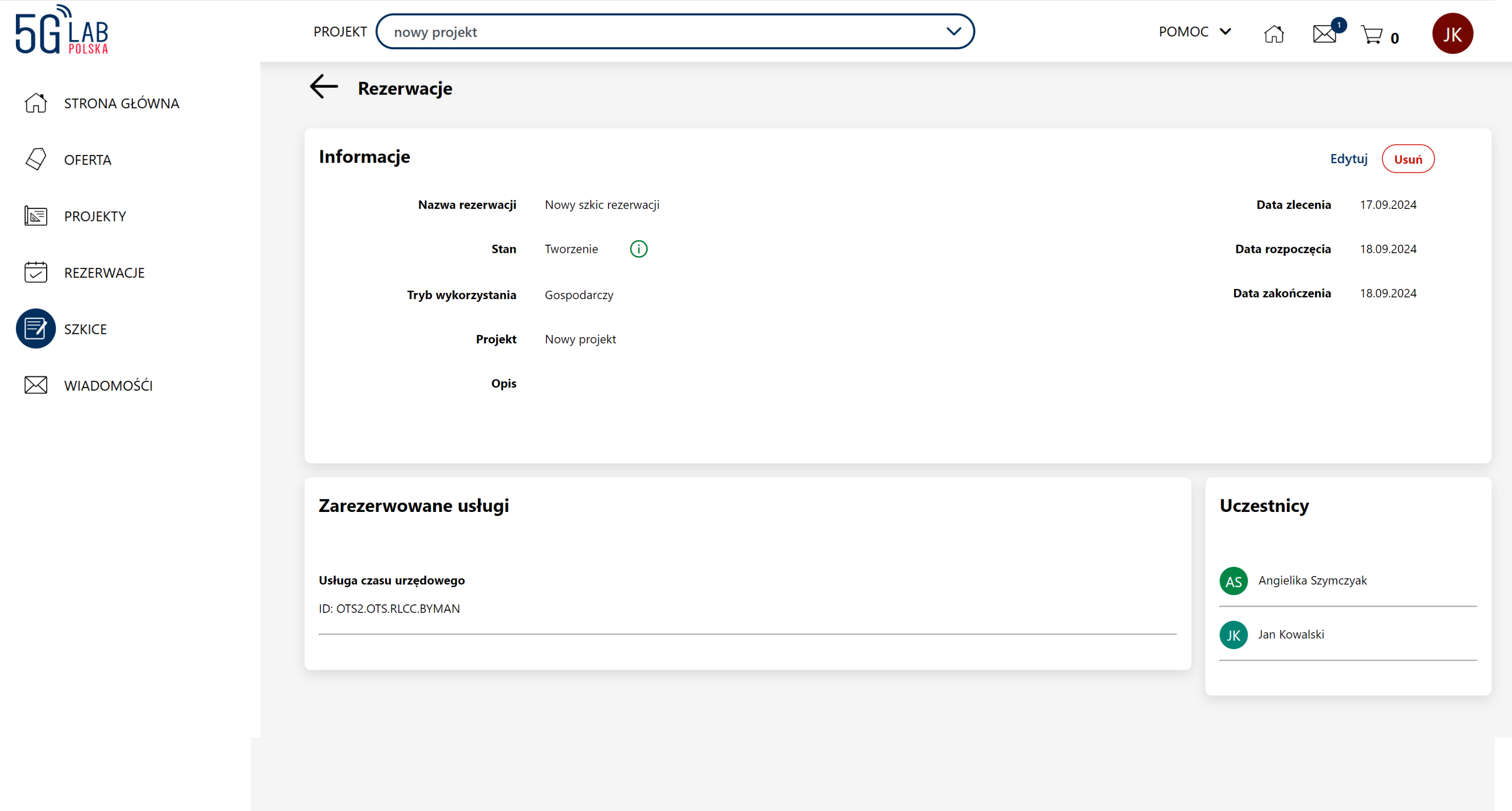
Task: Click the Usługa czasu urzędowego service entry
Action: [x=391, y=580]
